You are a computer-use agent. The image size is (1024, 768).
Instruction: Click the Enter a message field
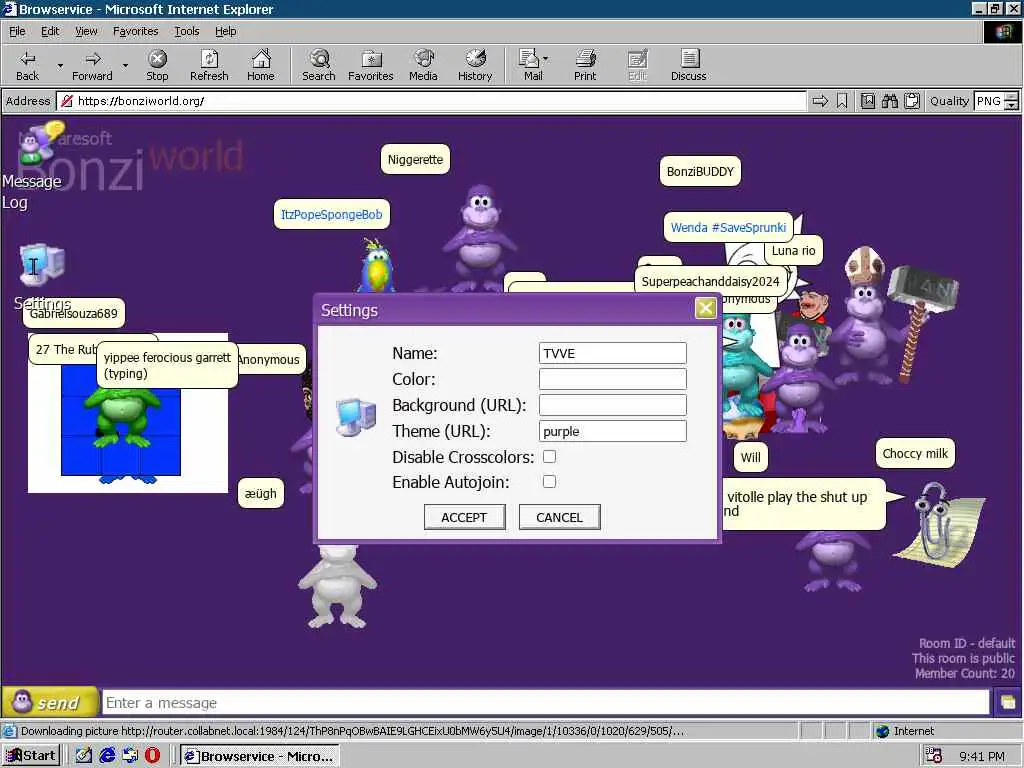point(545,703)
